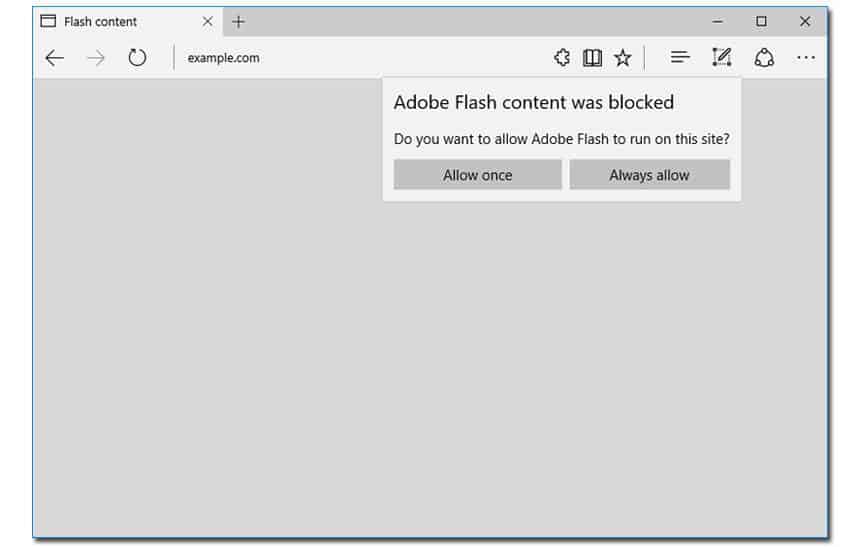Click the forward navigation arrow
This screenshot has height=547, width=860.
coord(96,58)
